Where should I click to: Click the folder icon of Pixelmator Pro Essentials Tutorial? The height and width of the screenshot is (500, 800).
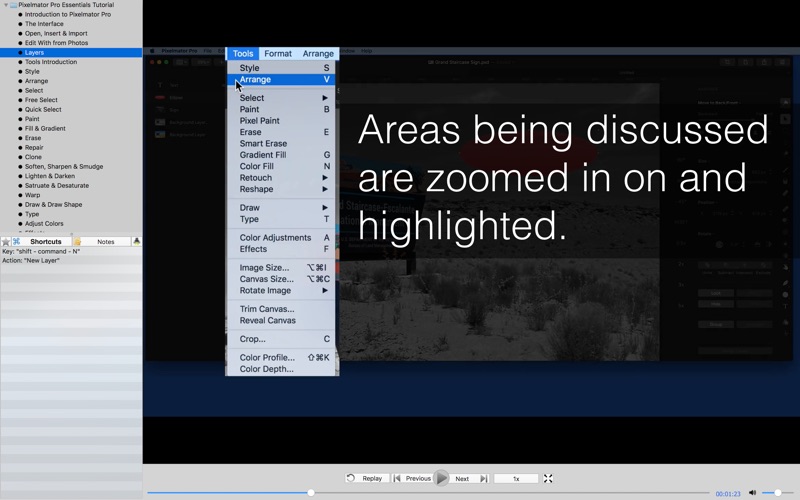pyautogui.click(x=14, y=5)
